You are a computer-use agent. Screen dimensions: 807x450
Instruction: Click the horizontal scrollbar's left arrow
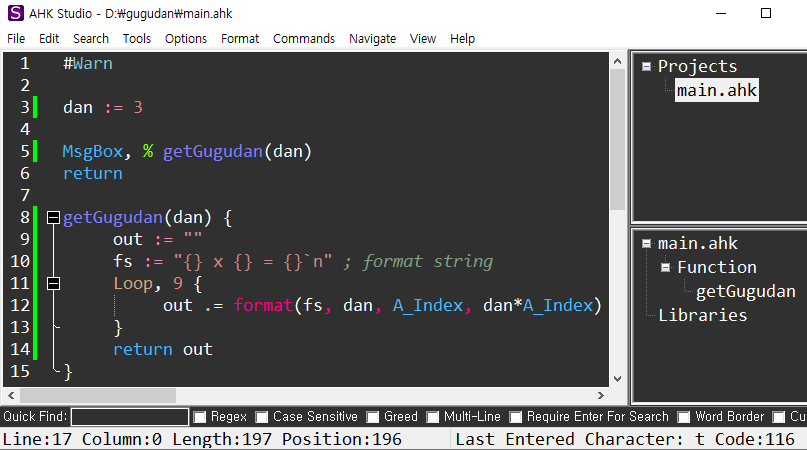click(9, 396)
